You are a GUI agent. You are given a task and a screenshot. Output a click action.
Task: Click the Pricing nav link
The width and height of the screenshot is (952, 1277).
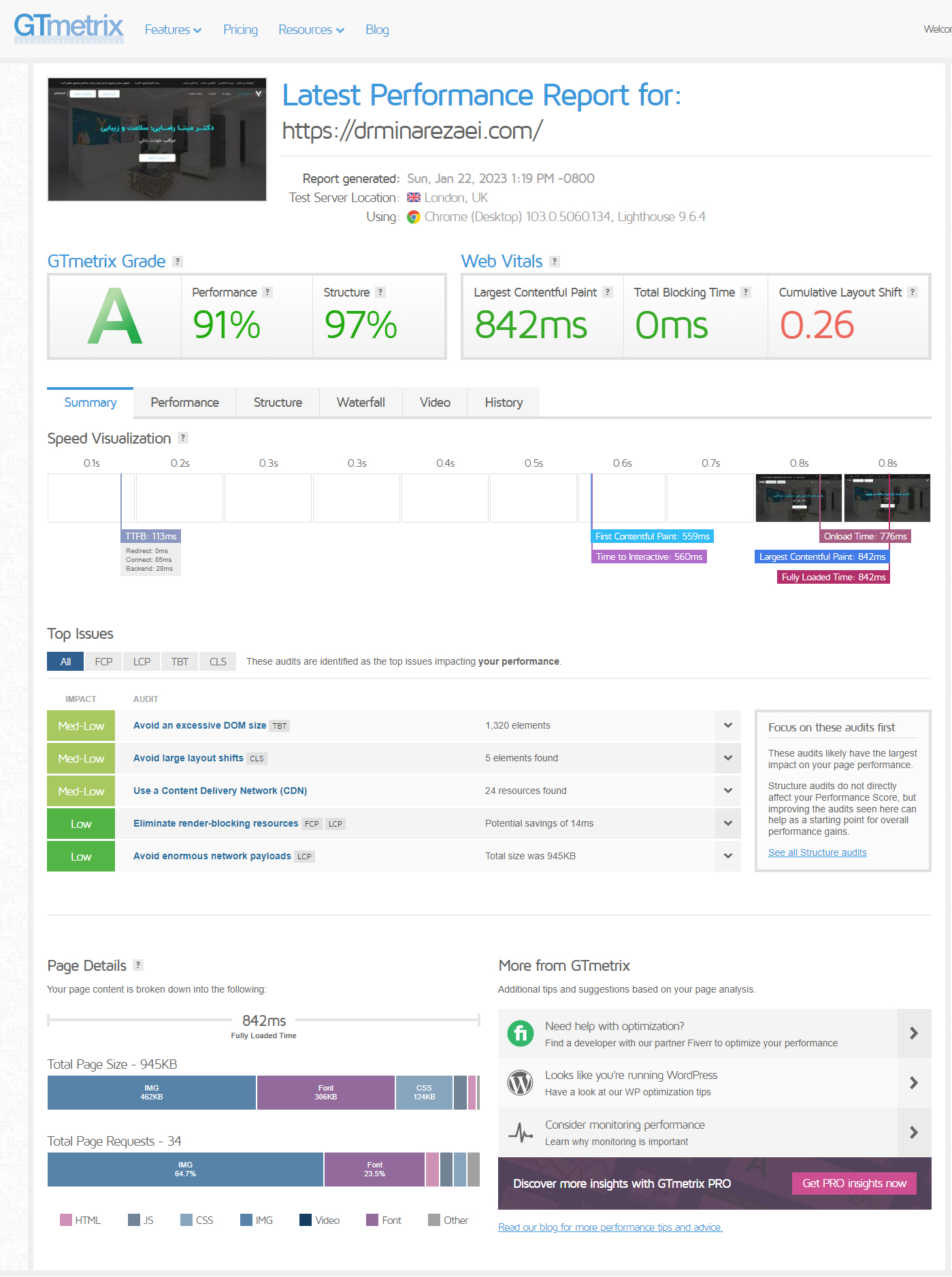point(240,30)
